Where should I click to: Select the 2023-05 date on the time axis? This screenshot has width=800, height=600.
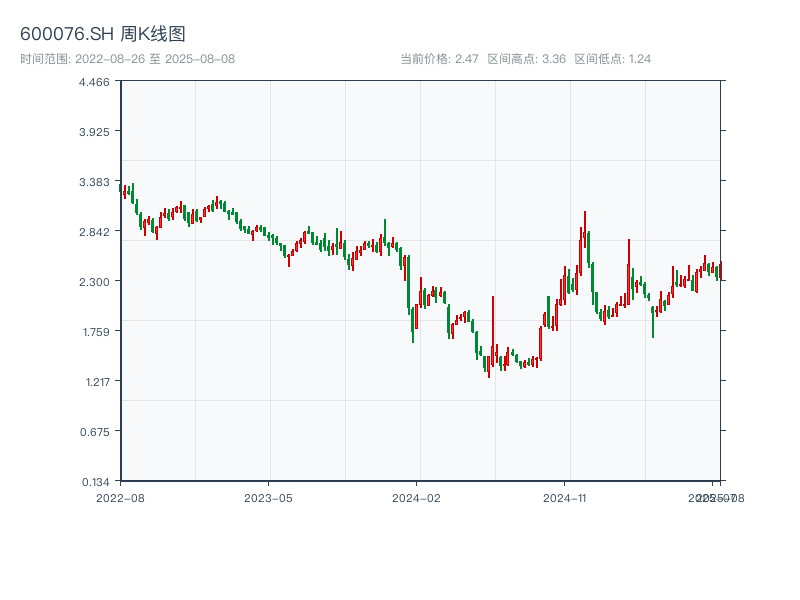268,497
